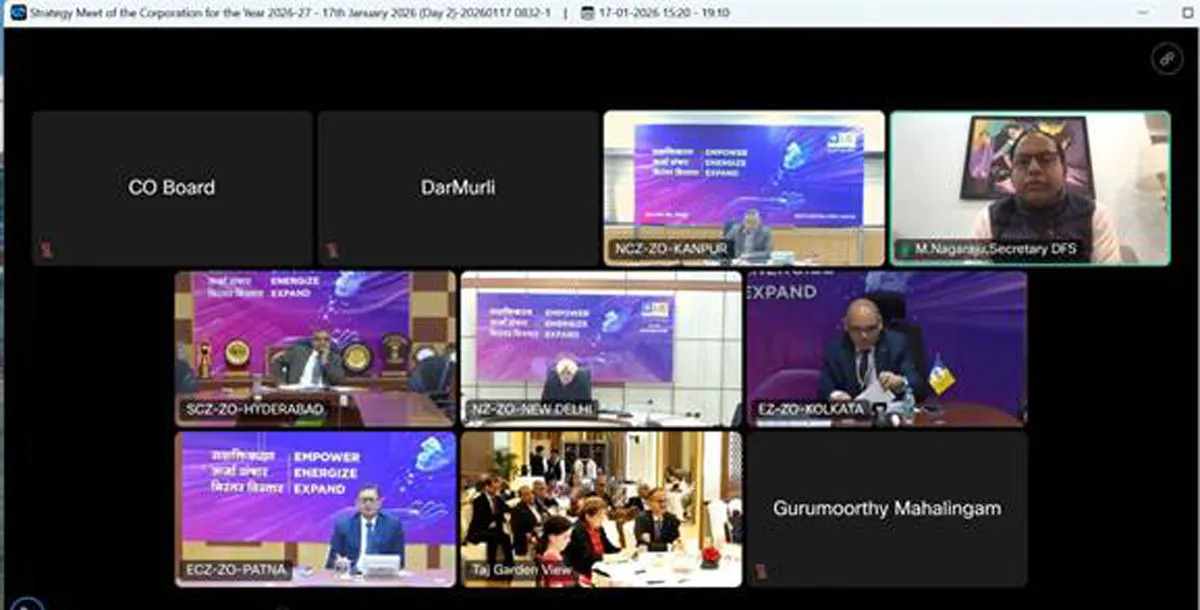Screen dimensions: 1200x610
Task: Click the circular control icon at bottom left
Action: click(27, 604)
